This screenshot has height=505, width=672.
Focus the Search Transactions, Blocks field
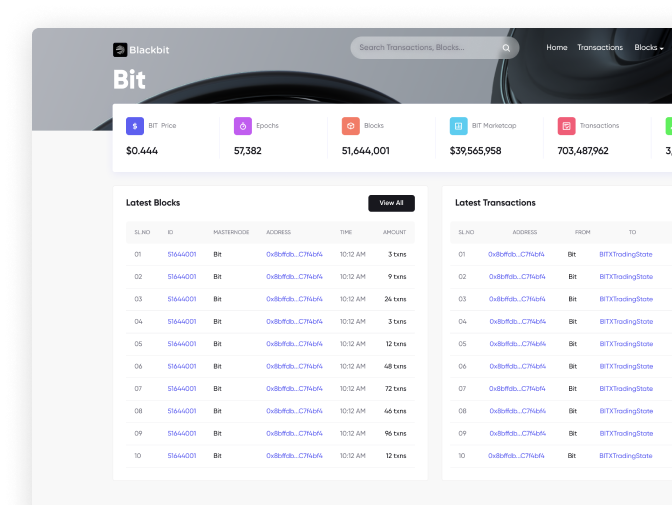[x=425, y=48]
